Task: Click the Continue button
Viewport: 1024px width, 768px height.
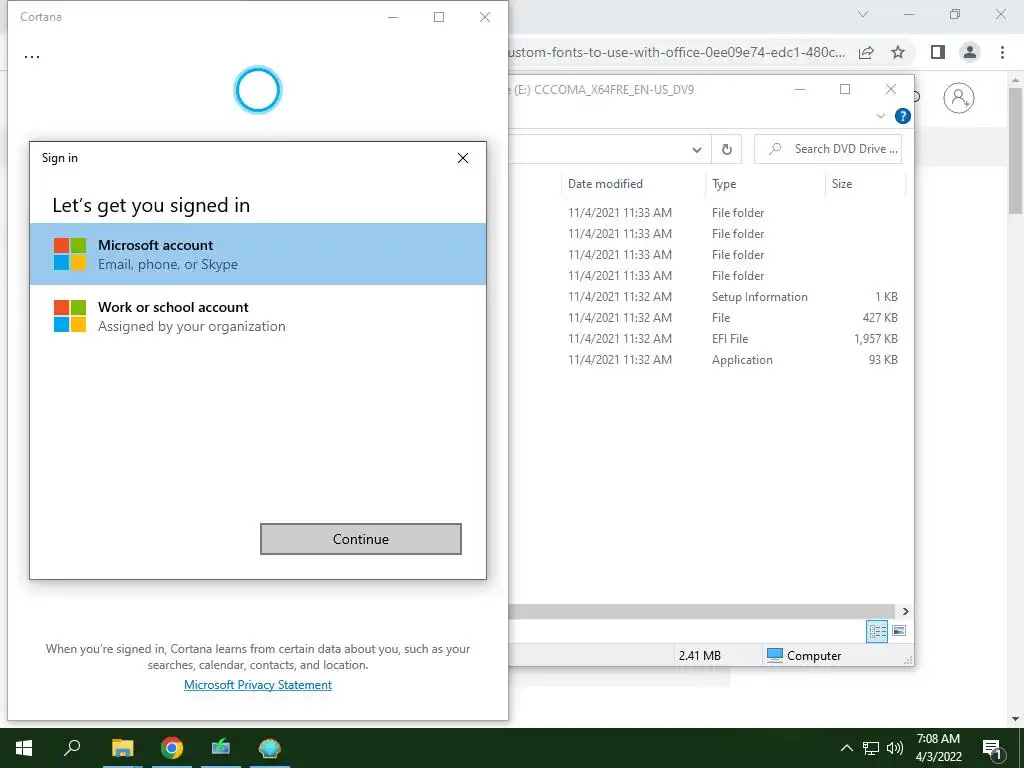Action: tap(360, 539)
